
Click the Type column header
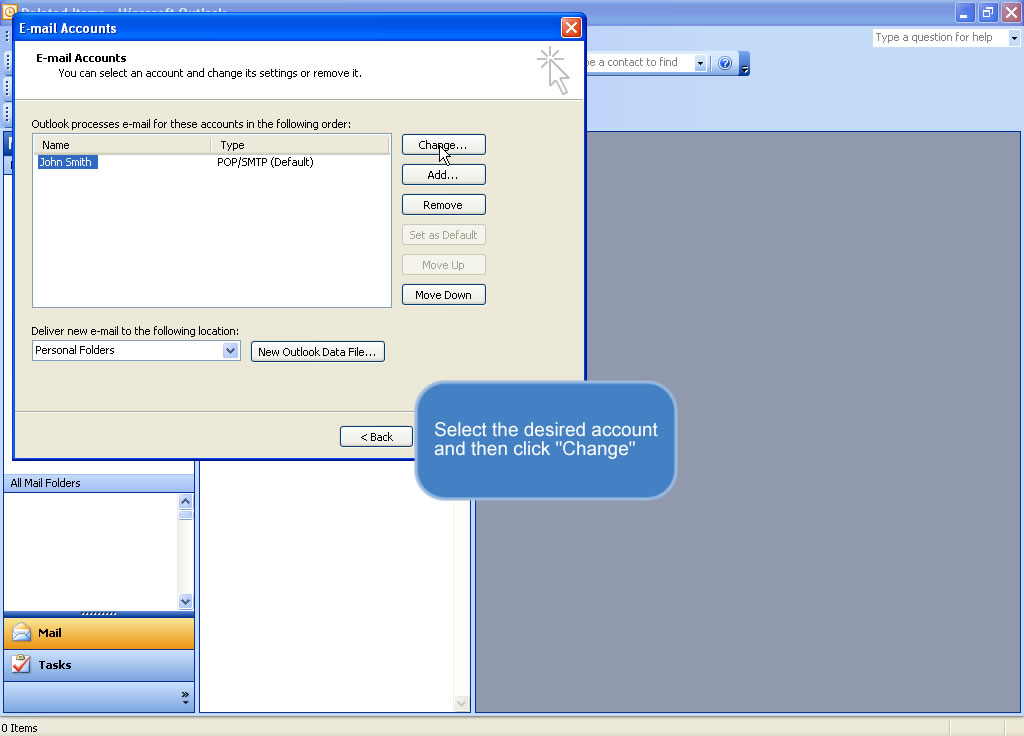tap(300, 145)
